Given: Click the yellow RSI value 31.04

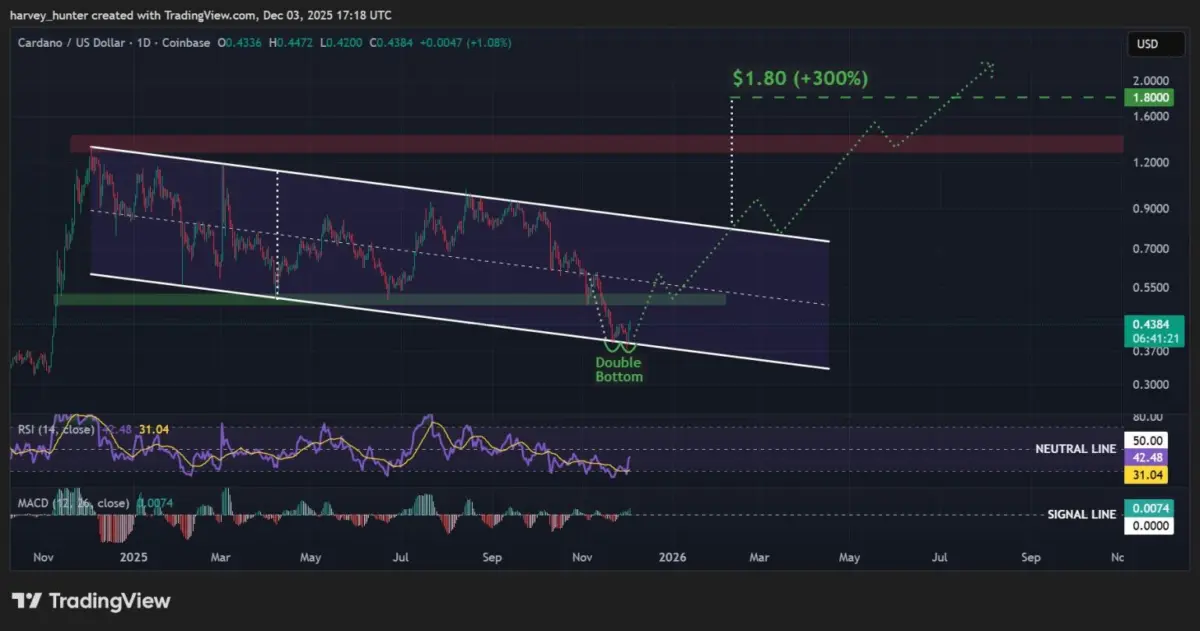Looking at the screenshot, I should tap(1148, 475).
